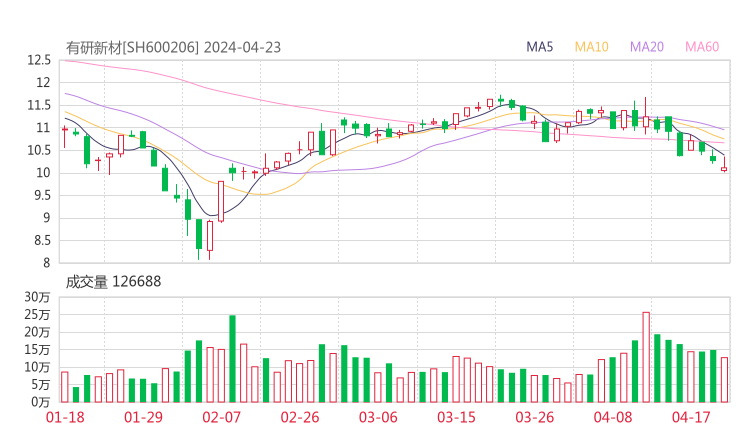
Task: Click the 8.5 price axis label
Action: pos(42,240)
